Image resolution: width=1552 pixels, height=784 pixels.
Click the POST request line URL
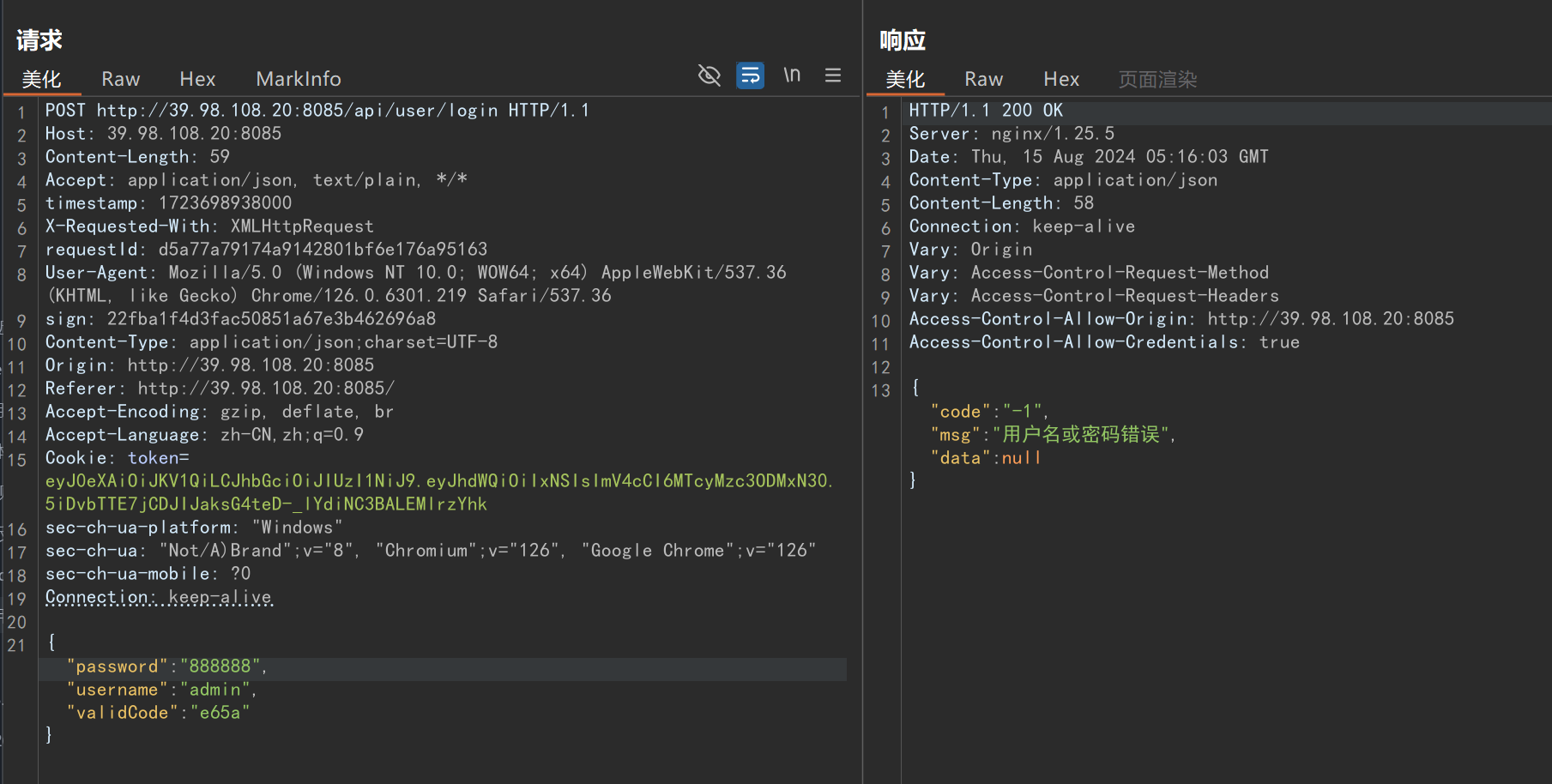[x=297, y=111]
